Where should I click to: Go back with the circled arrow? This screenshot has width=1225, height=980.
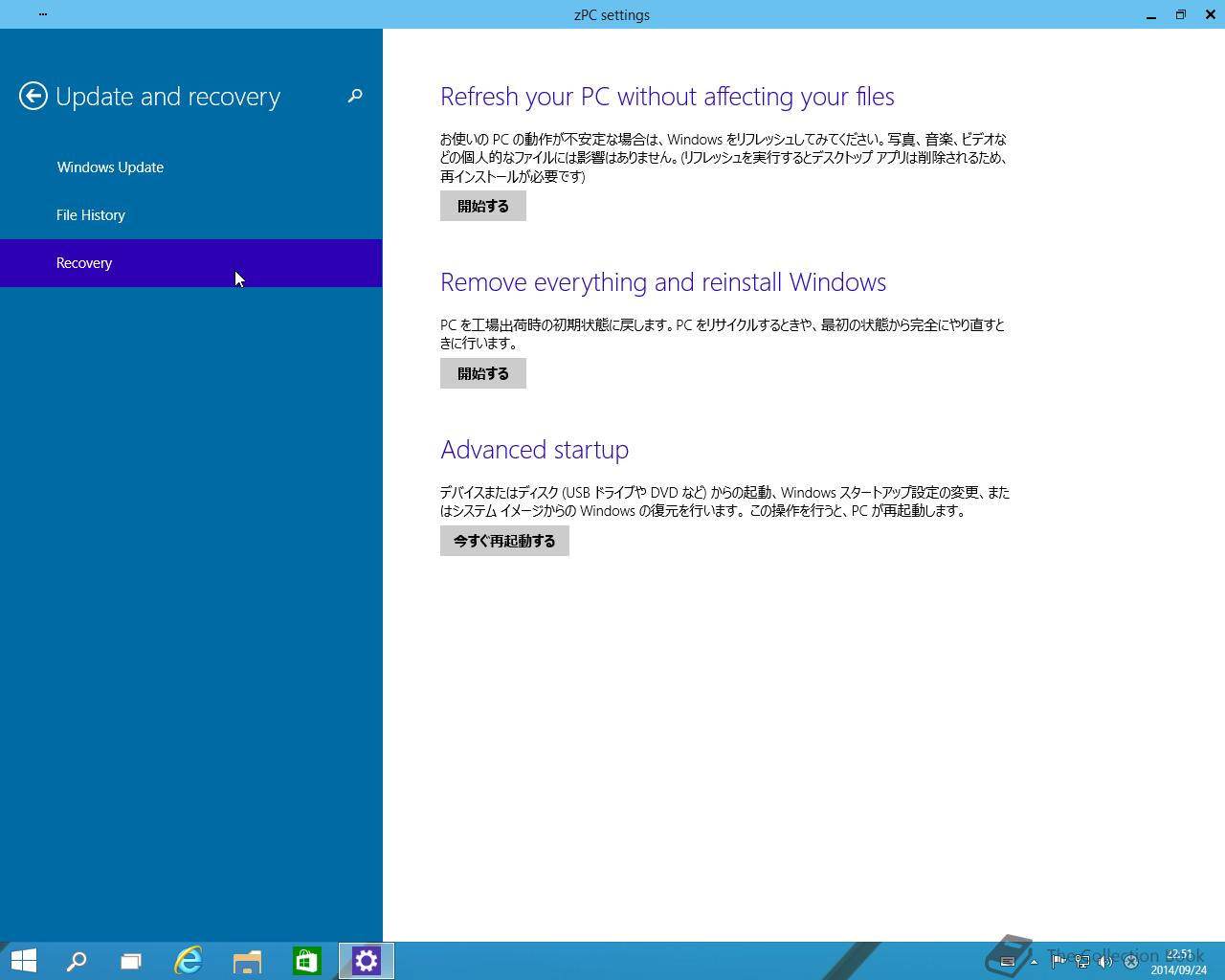point(33,96)
